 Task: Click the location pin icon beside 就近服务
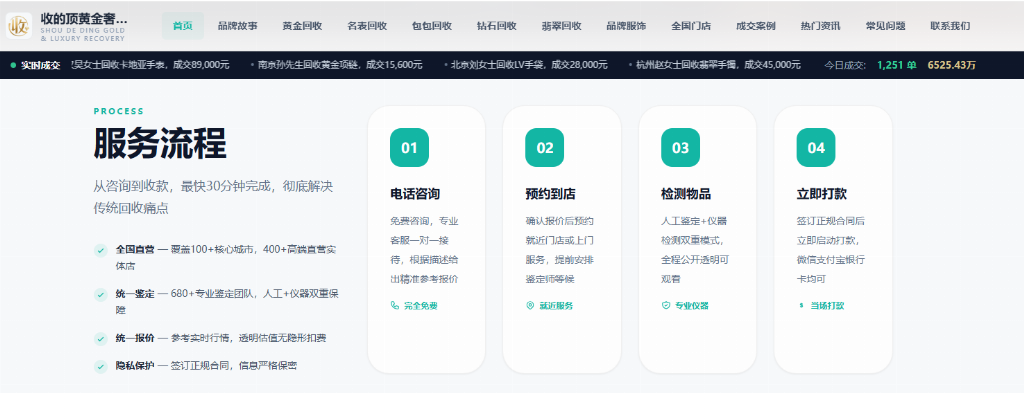click(530, 306)
